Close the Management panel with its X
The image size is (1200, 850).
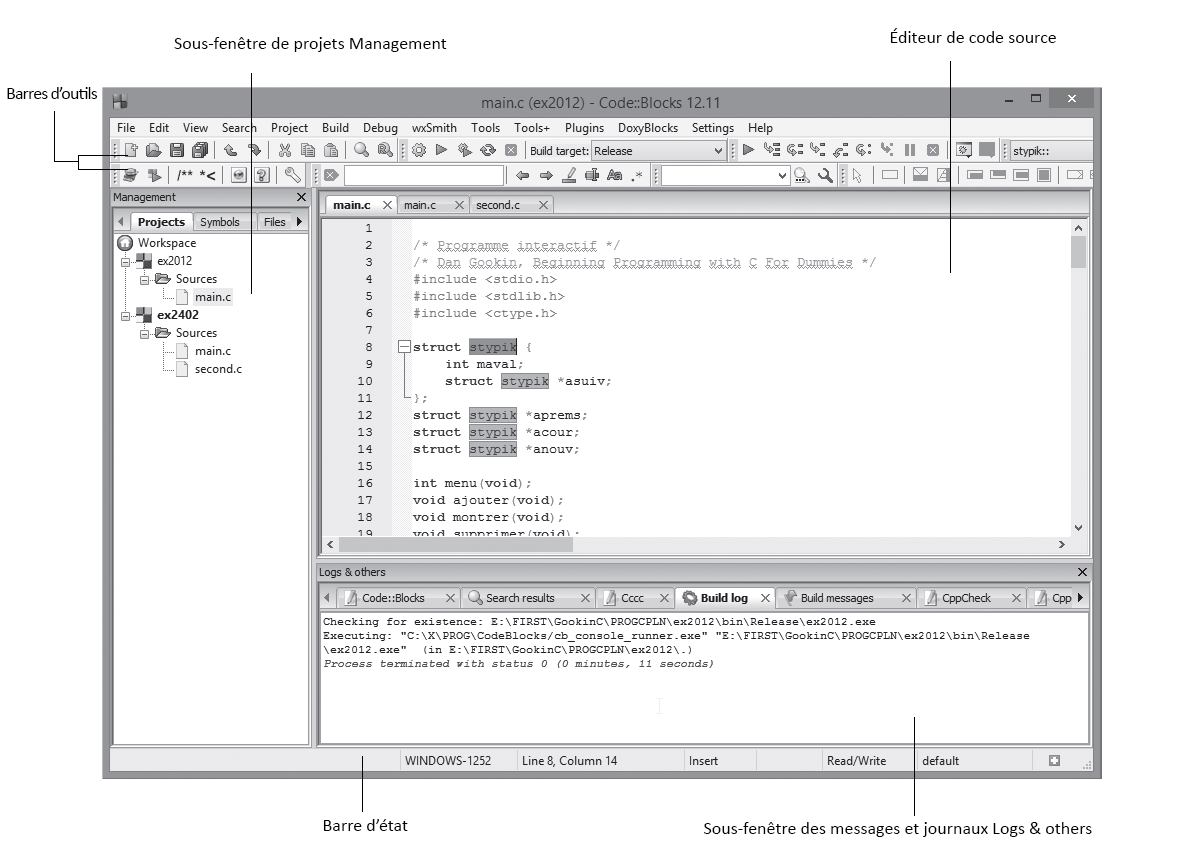tap(301, 197)
